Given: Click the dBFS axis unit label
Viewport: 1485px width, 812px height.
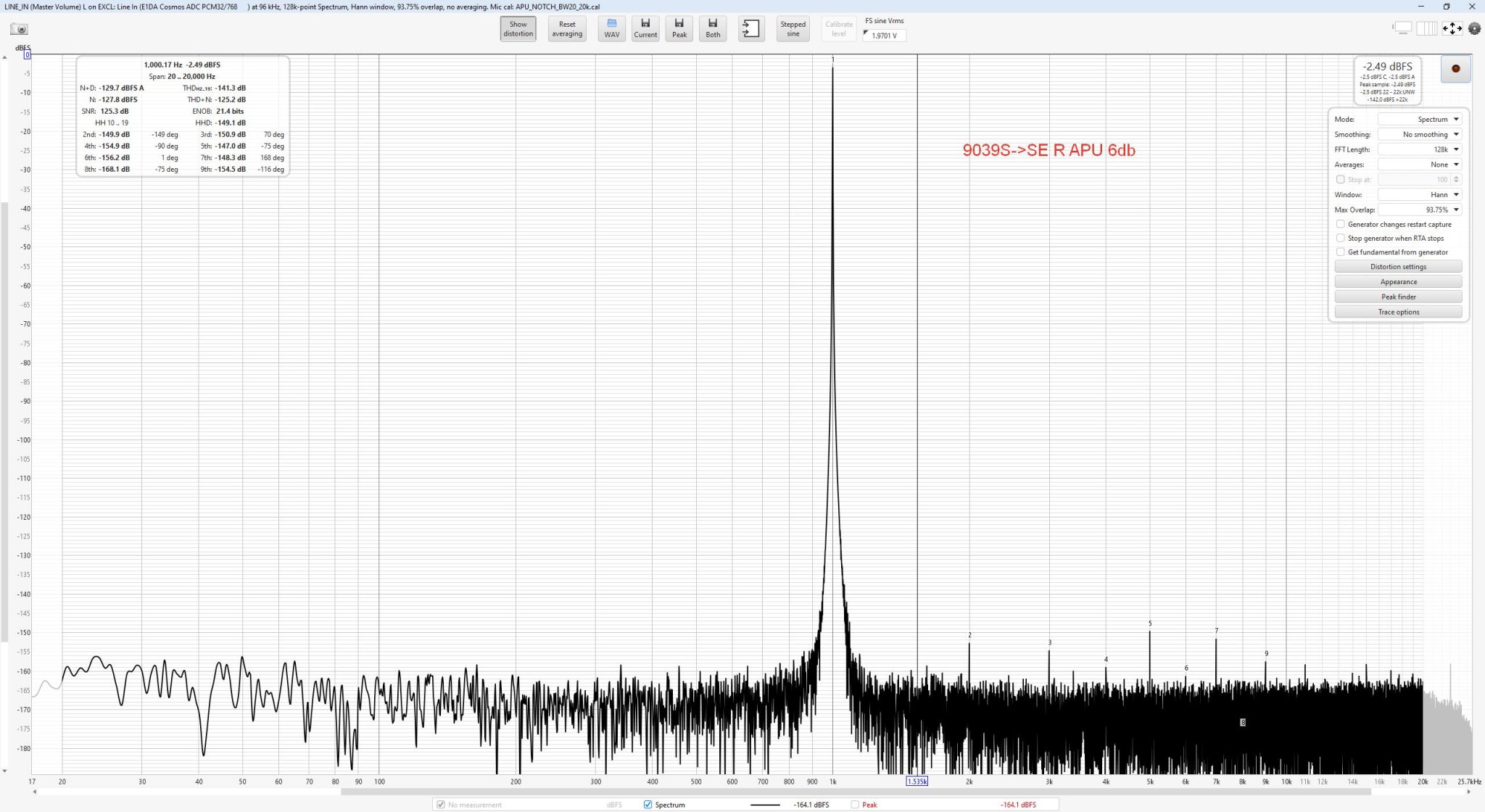Looking at the screenshot, I should (22, 48).
